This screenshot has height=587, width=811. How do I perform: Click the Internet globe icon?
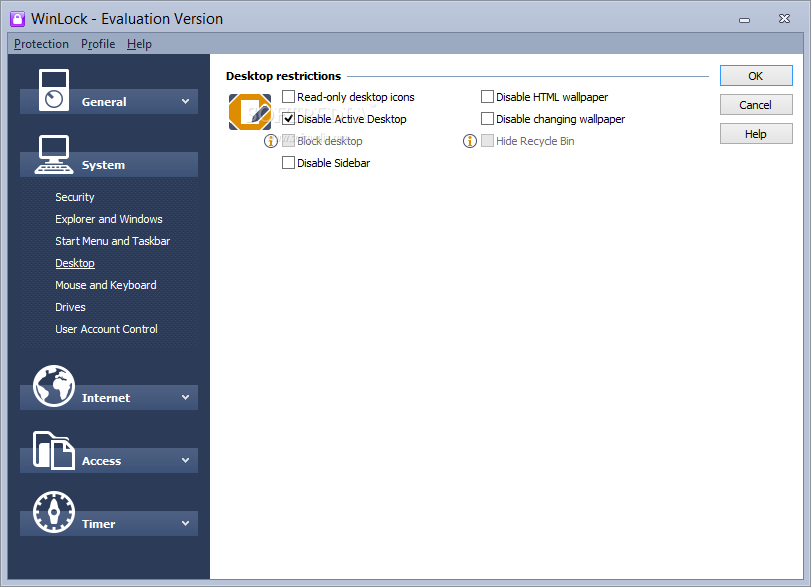(x=54, y=386)
